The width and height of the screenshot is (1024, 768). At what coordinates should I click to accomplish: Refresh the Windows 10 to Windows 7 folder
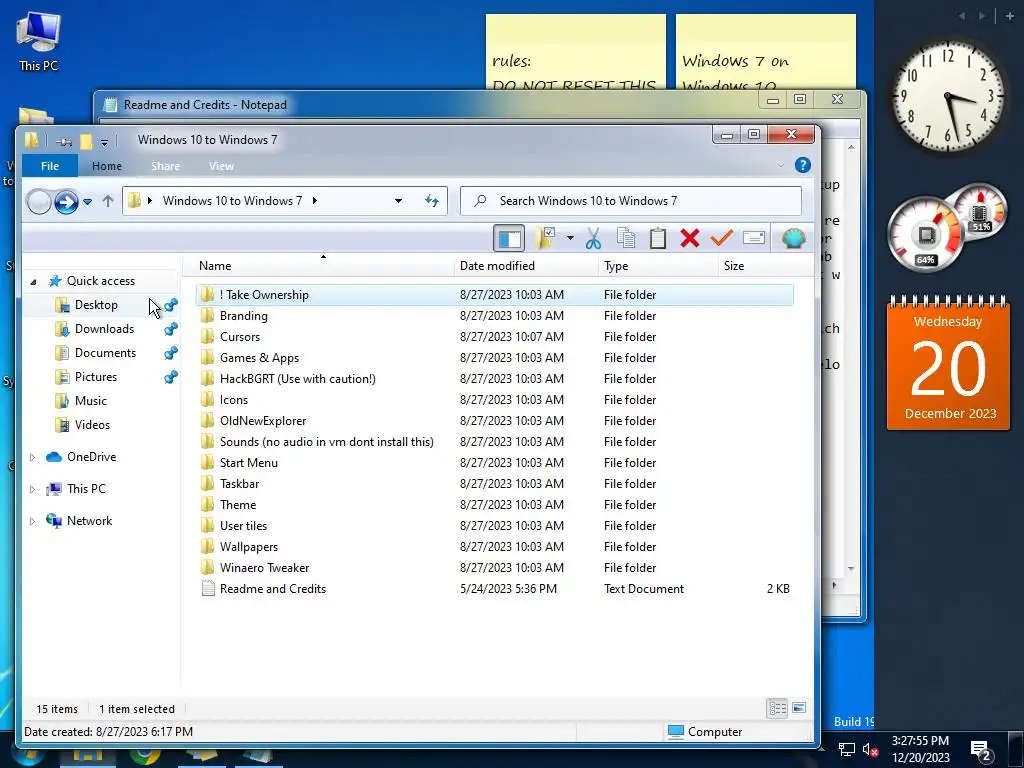click(432, 200)
